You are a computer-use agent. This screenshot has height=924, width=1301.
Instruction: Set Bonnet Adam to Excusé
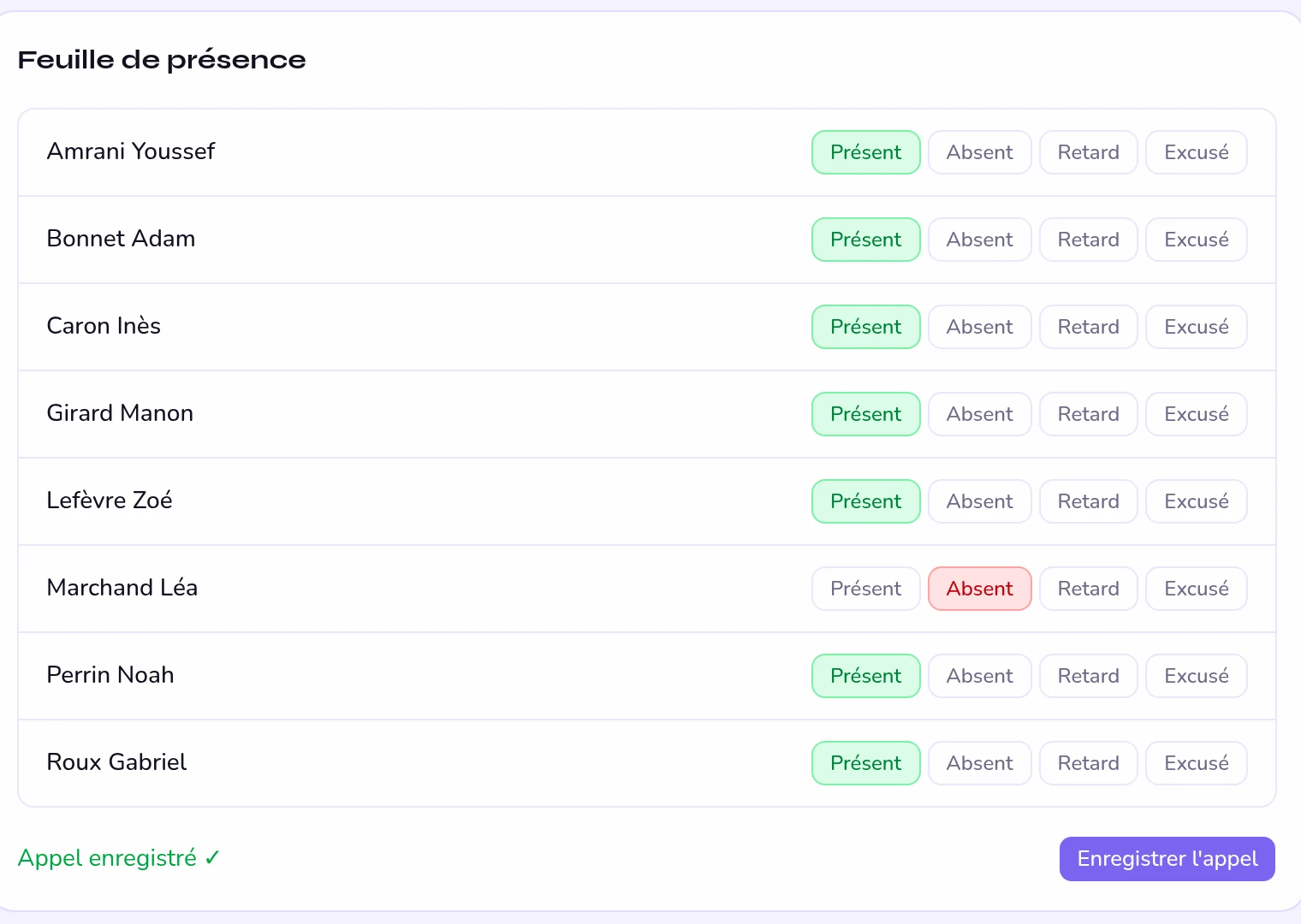coord(1196,240)
